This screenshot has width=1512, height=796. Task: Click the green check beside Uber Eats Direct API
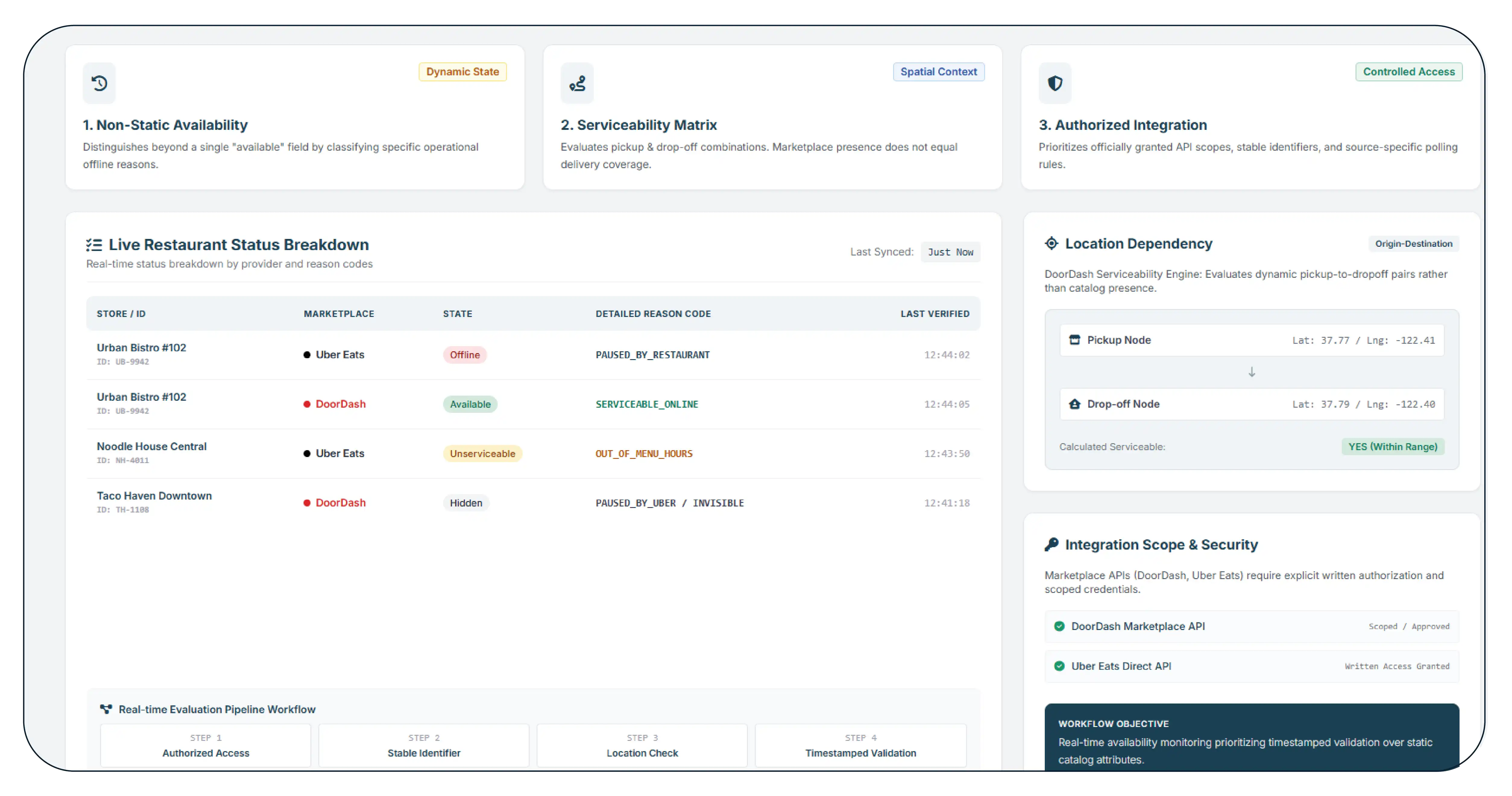point(1059,666)
